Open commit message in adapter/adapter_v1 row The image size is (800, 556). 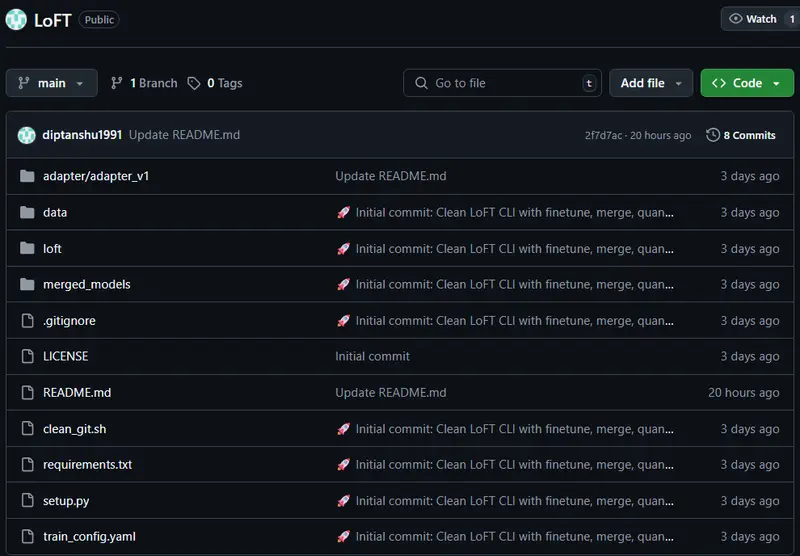(391, 176)
